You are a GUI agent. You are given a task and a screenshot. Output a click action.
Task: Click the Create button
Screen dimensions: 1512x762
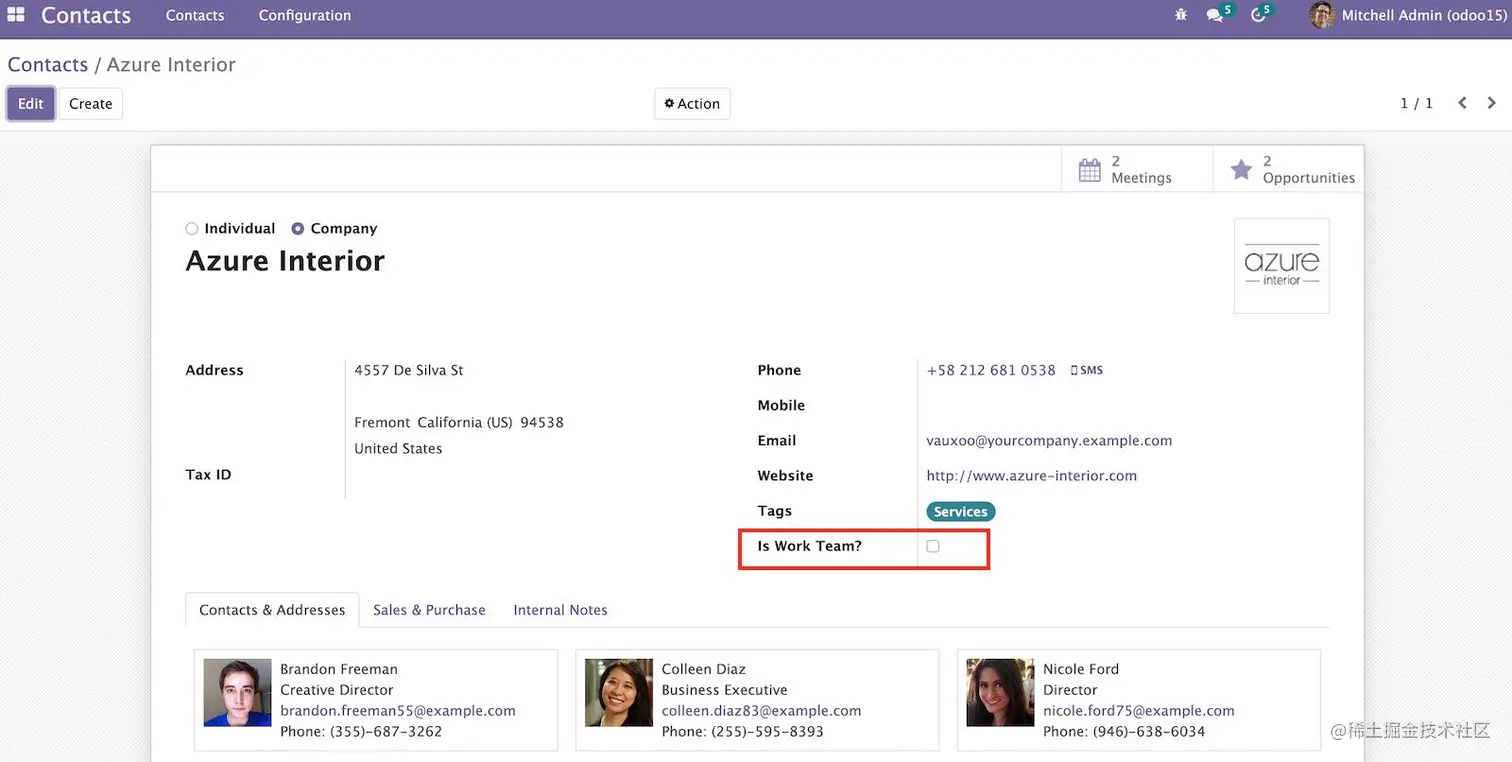[x=91, y=104]
